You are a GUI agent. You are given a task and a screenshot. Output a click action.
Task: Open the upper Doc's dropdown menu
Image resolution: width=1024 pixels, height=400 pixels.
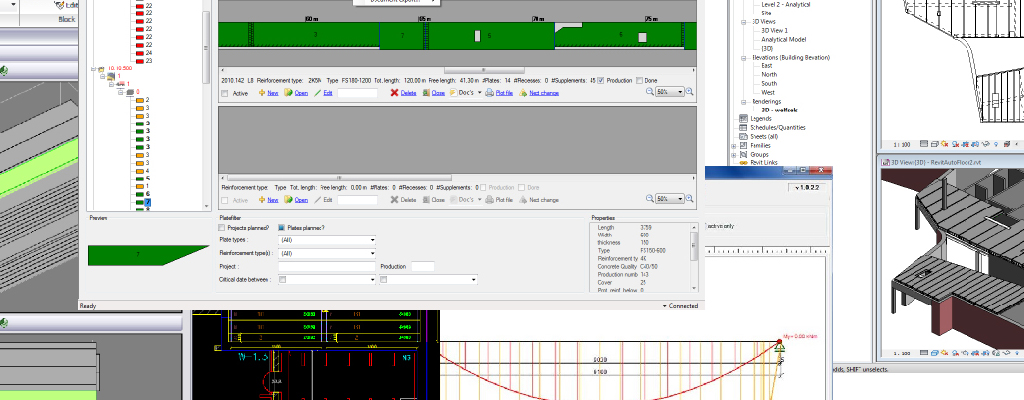pos(479,92)
